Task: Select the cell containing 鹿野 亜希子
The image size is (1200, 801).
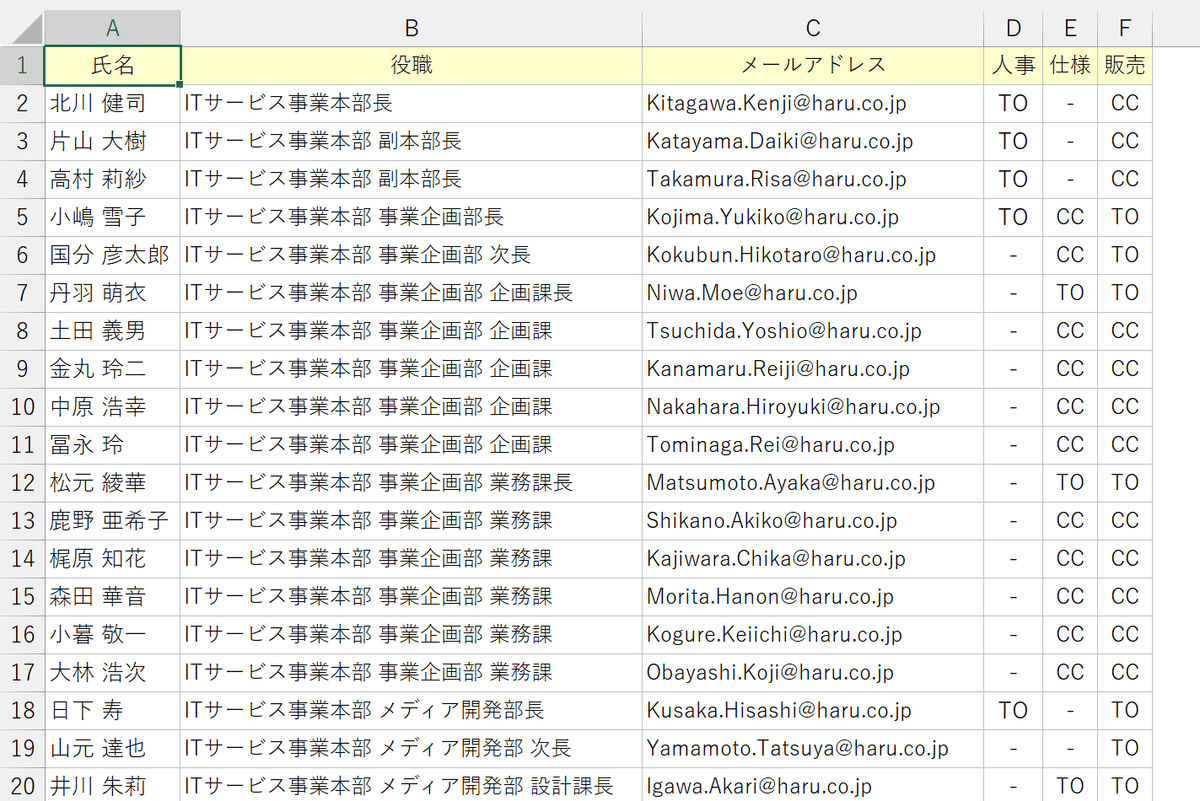Action: [x=113, y=521]
